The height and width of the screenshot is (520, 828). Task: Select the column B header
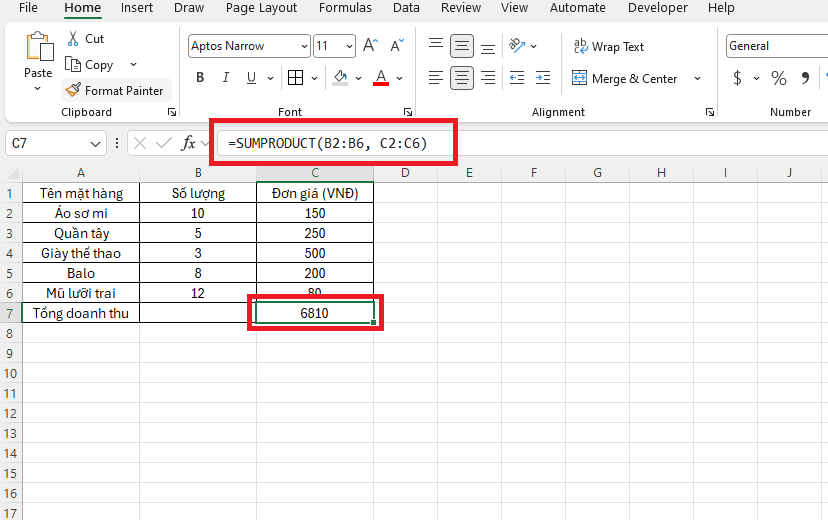point(198,173)
